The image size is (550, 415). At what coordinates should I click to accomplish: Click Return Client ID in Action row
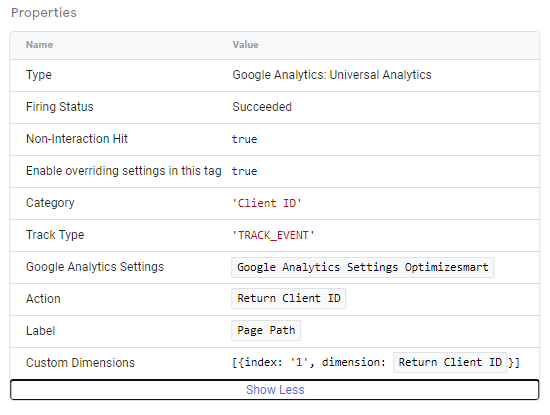coord(288,299)
